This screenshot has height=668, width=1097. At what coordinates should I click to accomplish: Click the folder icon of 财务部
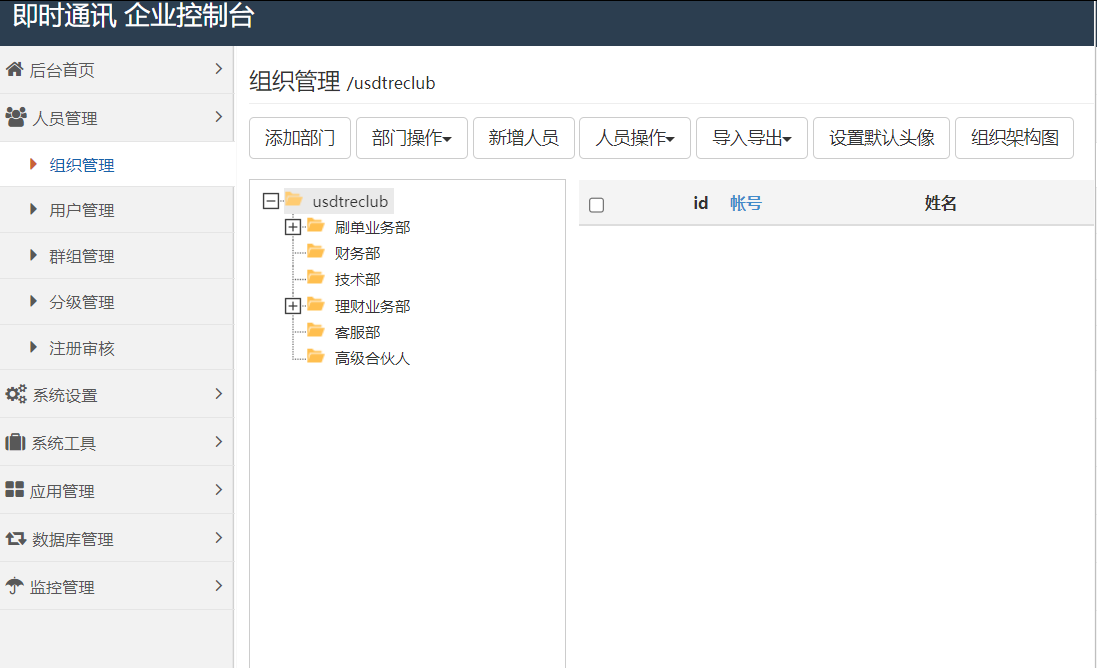(x=316, y=252)
